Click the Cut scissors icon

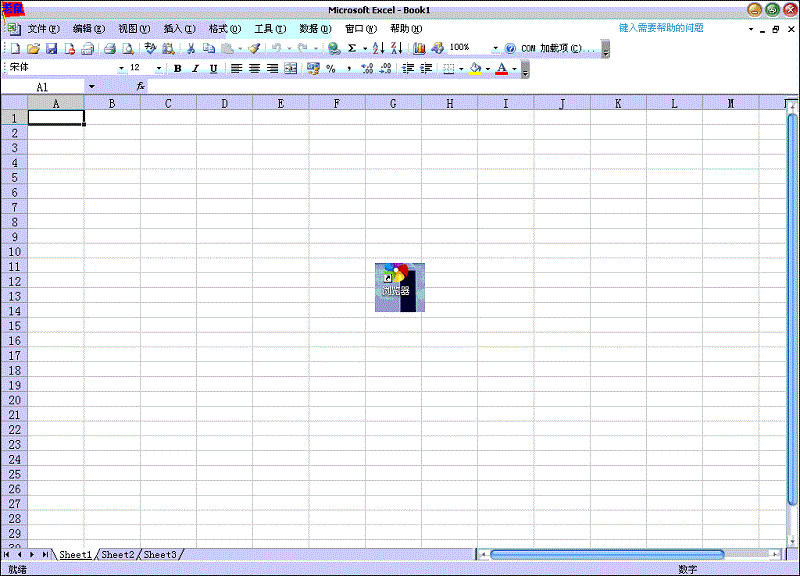click(x=191, y=48)
